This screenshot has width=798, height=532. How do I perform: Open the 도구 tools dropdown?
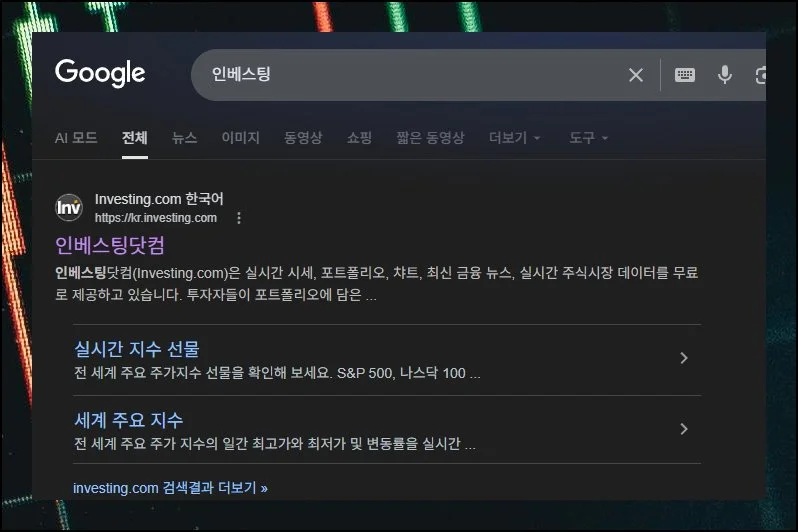tap(588, 138)
